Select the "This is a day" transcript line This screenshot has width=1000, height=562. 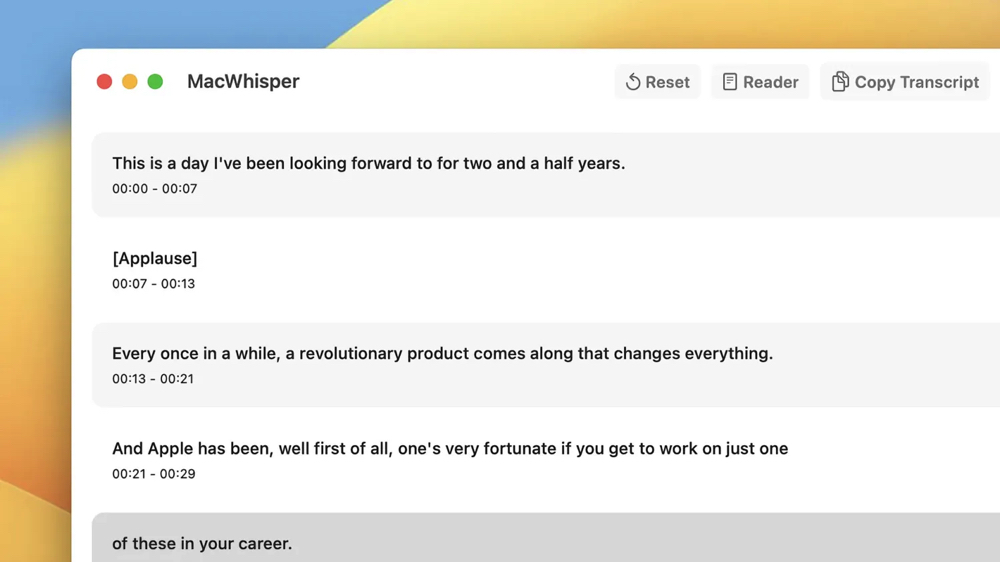tap(368, 163)
